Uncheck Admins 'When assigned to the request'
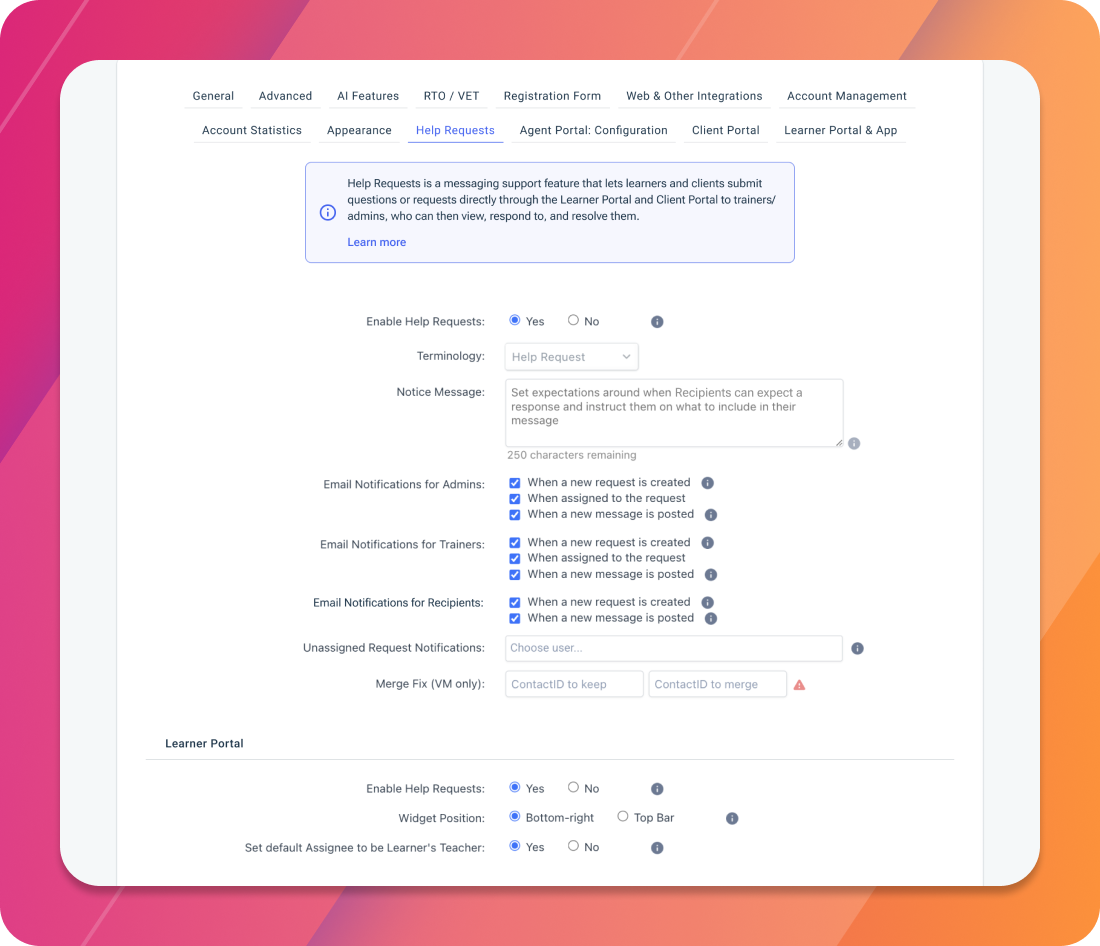This screenshot has width=1100, height=946. [515, 499]
